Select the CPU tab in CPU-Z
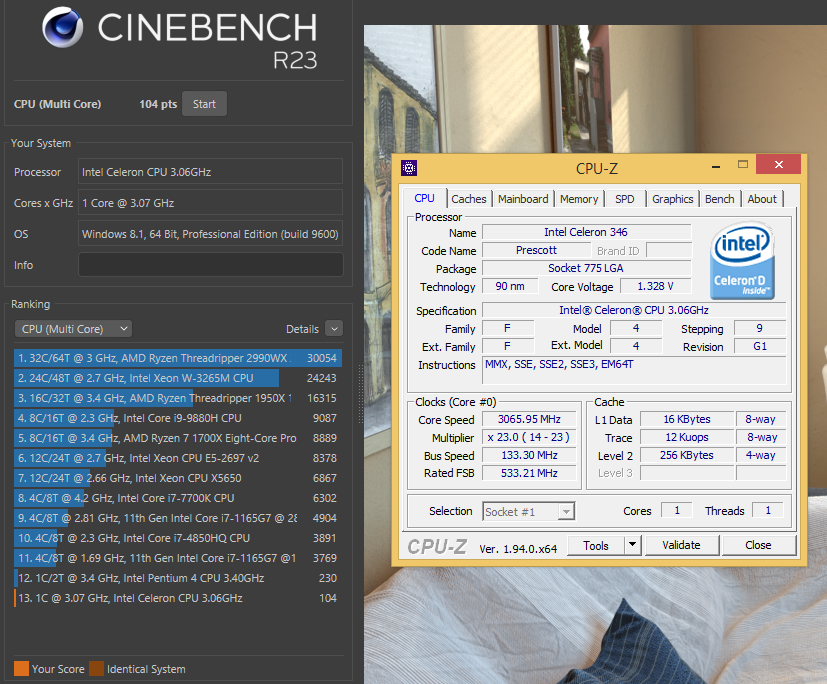 click(424, 198)
